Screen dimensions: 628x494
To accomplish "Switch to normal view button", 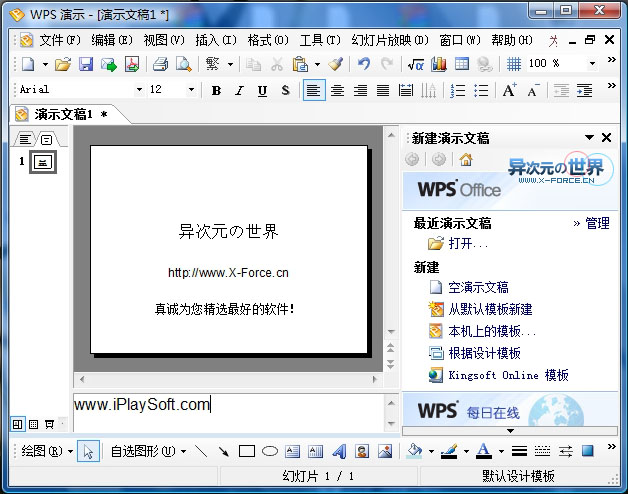I will [x=18, y=424].
